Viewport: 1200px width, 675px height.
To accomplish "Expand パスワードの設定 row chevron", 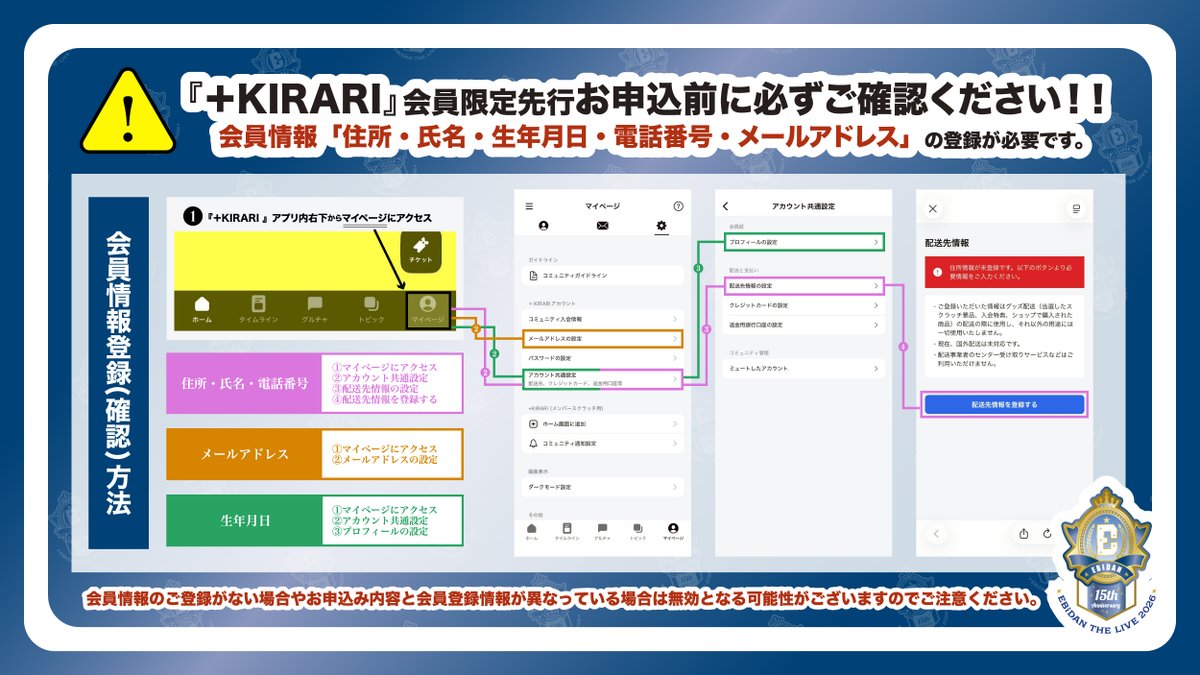I will pos(676,357).
